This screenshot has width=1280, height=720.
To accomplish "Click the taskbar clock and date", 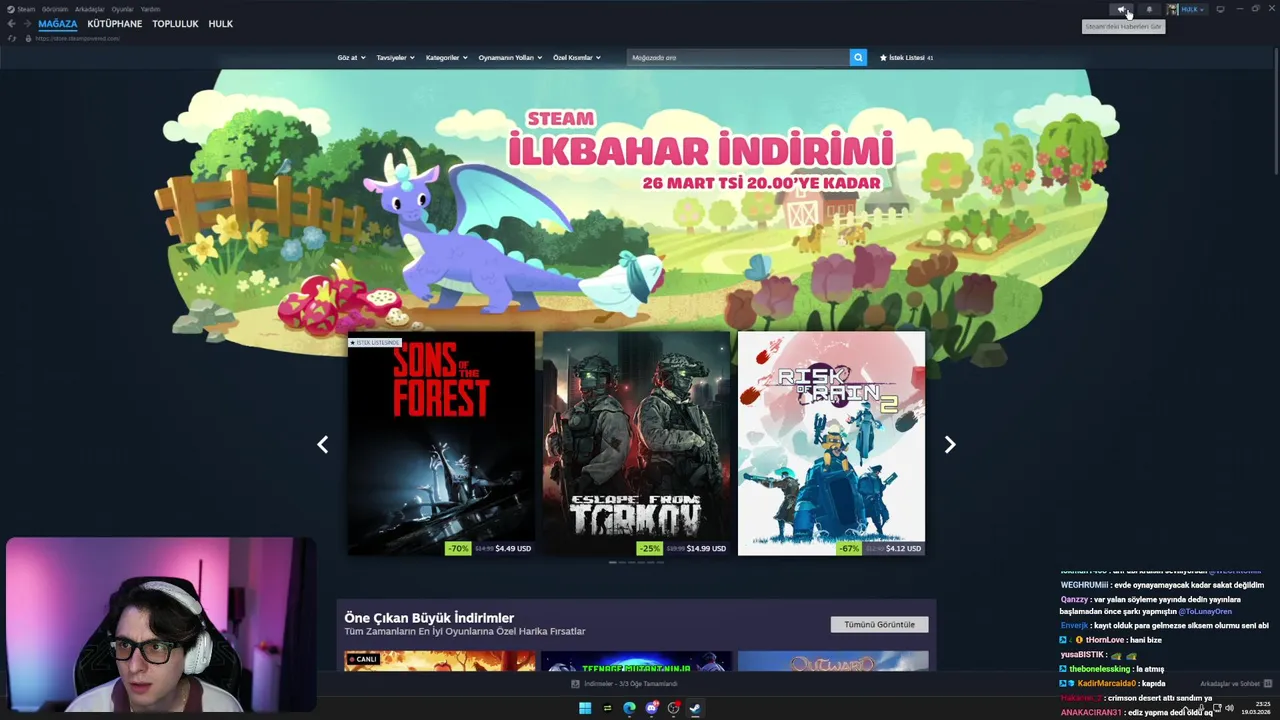I will coord(1256,708).
